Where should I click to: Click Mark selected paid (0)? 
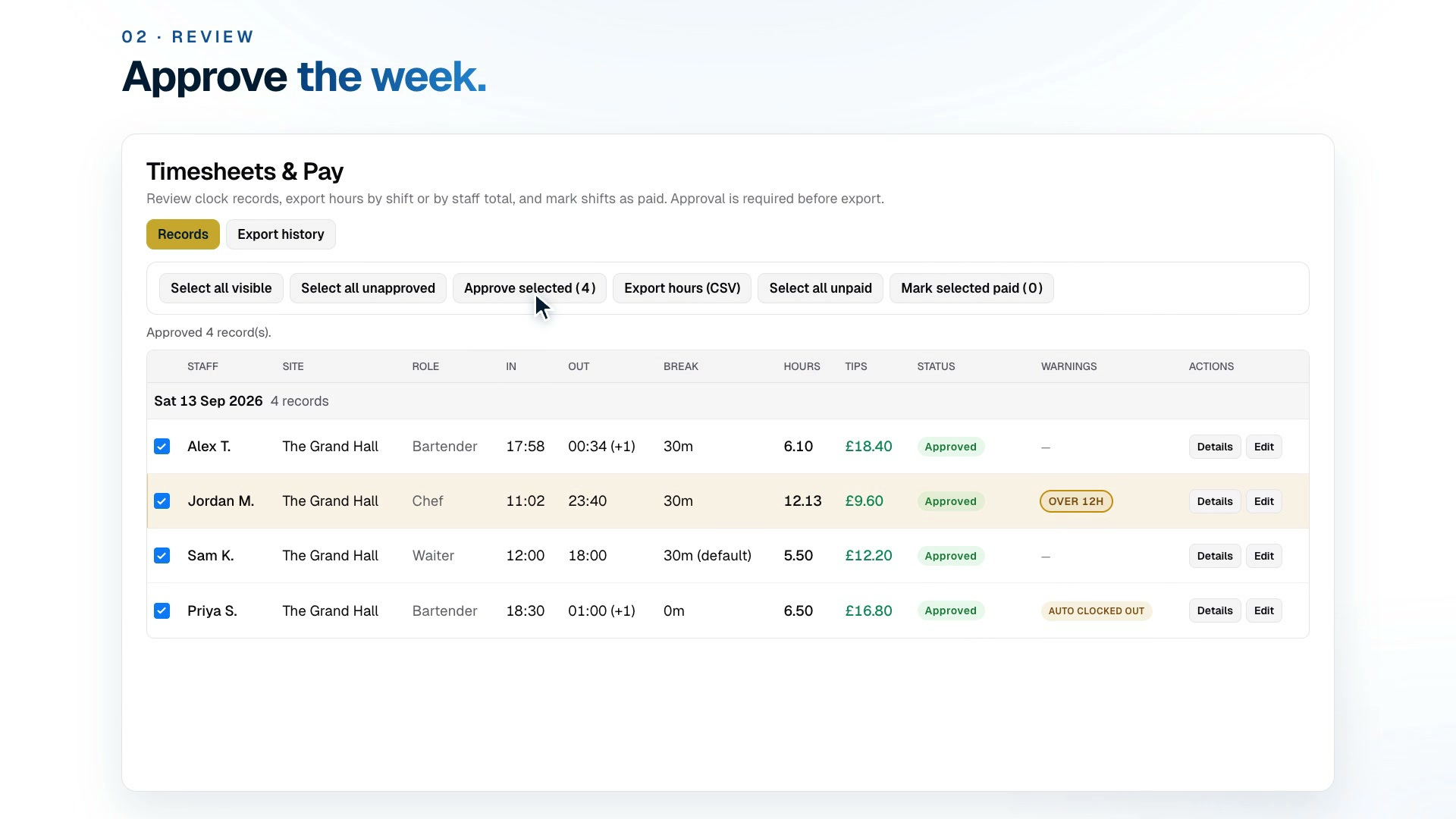pyautogui.click(x=971, y=288)
